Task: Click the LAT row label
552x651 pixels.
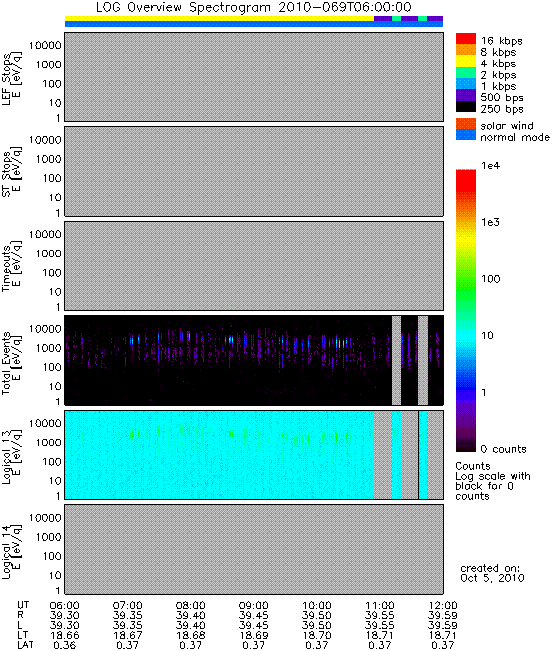Action: (x=25, y=645)
